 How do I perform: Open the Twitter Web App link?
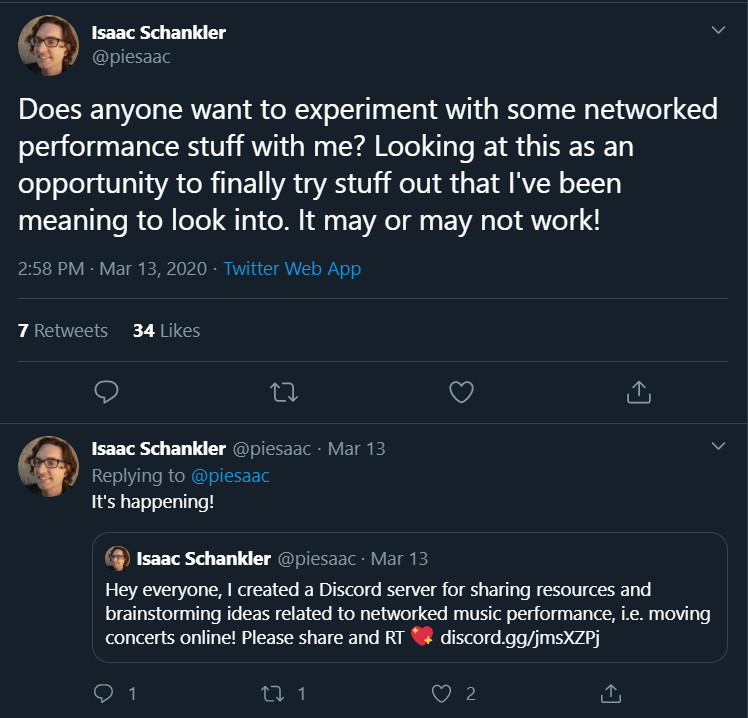coord(292,269)
